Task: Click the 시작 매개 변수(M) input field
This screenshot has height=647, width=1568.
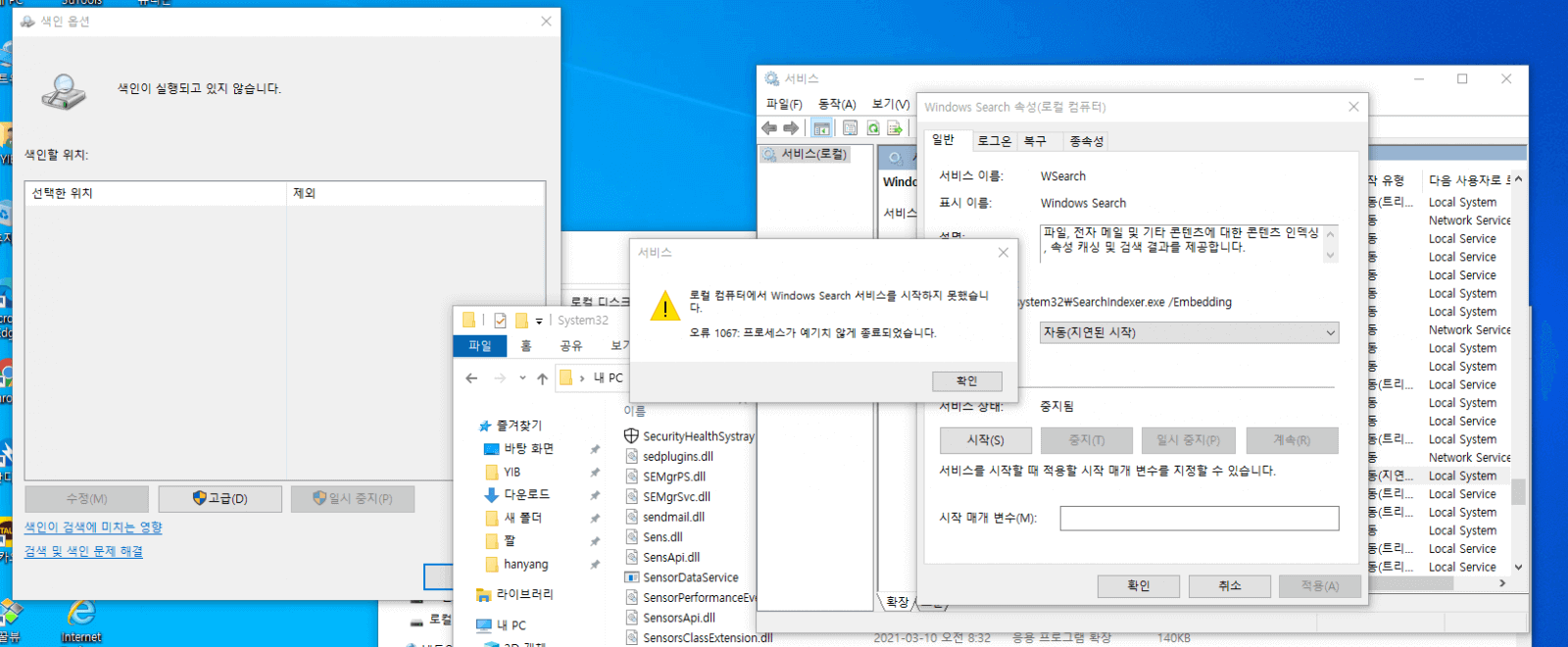Action: tap(1200, 519)
